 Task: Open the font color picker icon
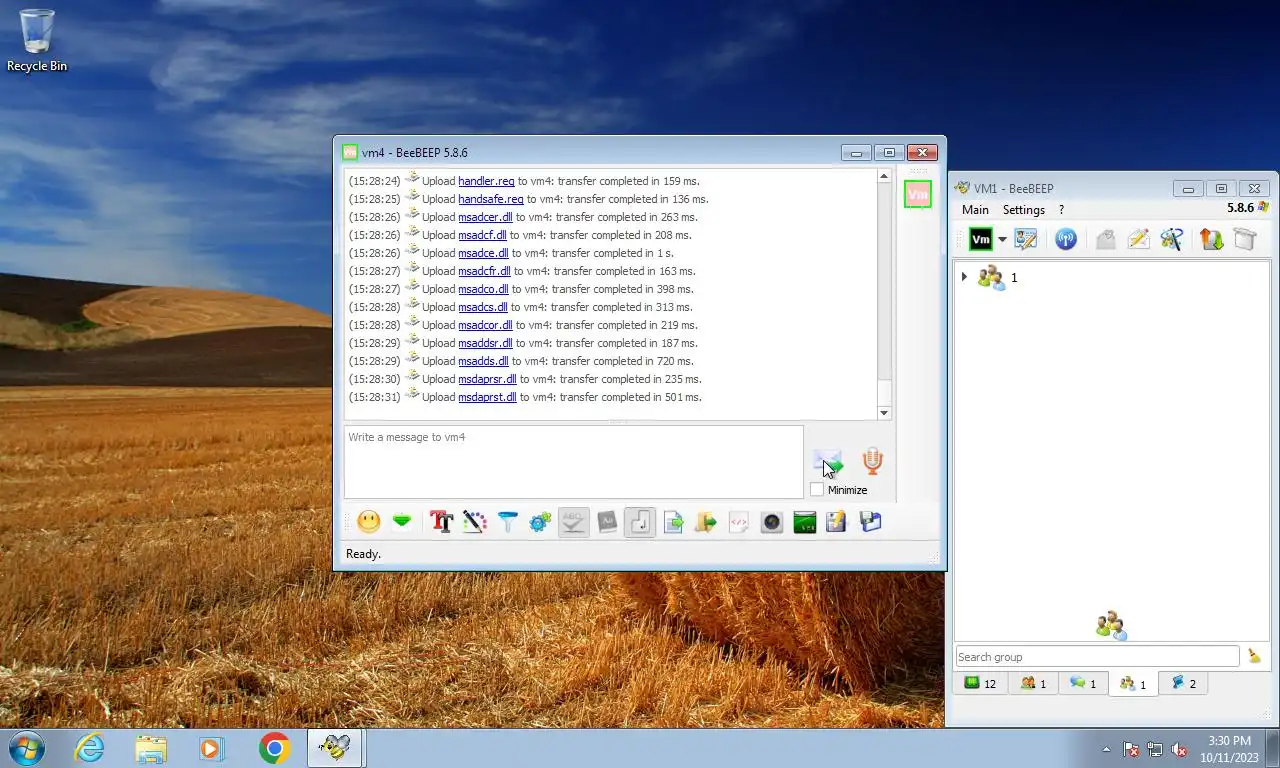click(474, 522)
